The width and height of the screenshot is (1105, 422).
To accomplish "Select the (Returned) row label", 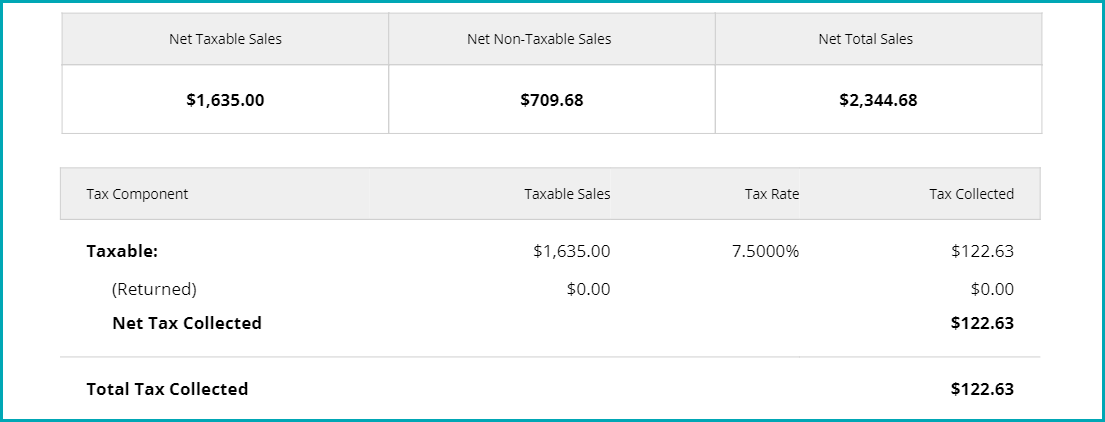I will click(154, 289).
